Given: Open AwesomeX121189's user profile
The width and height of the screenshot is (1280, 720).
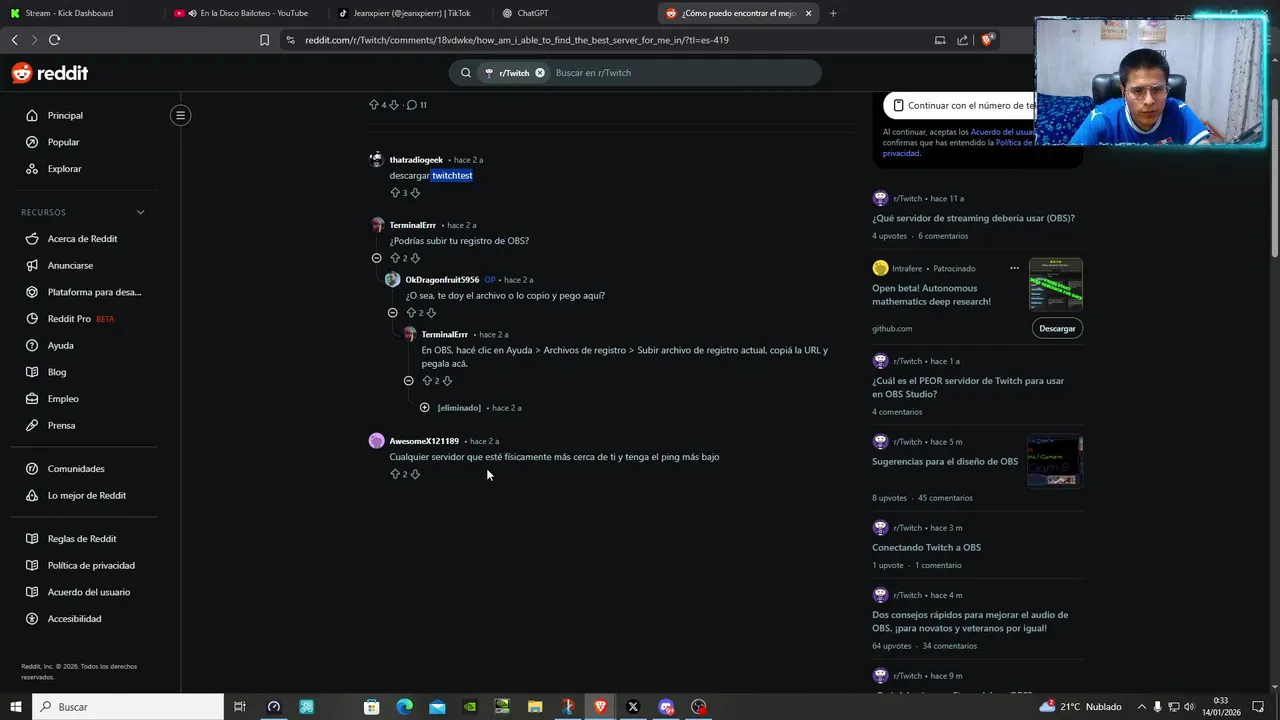Looking at the screenshot, I should [x=424, y=441].
